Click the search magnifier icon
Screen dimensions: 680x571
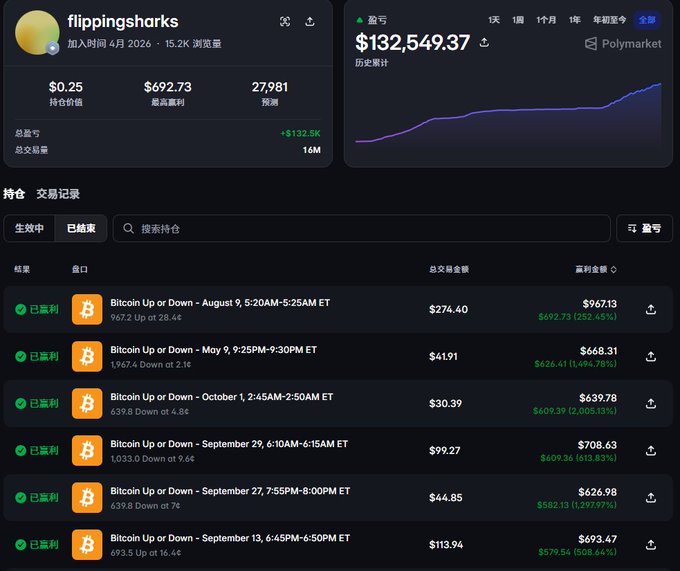point(128,228)
